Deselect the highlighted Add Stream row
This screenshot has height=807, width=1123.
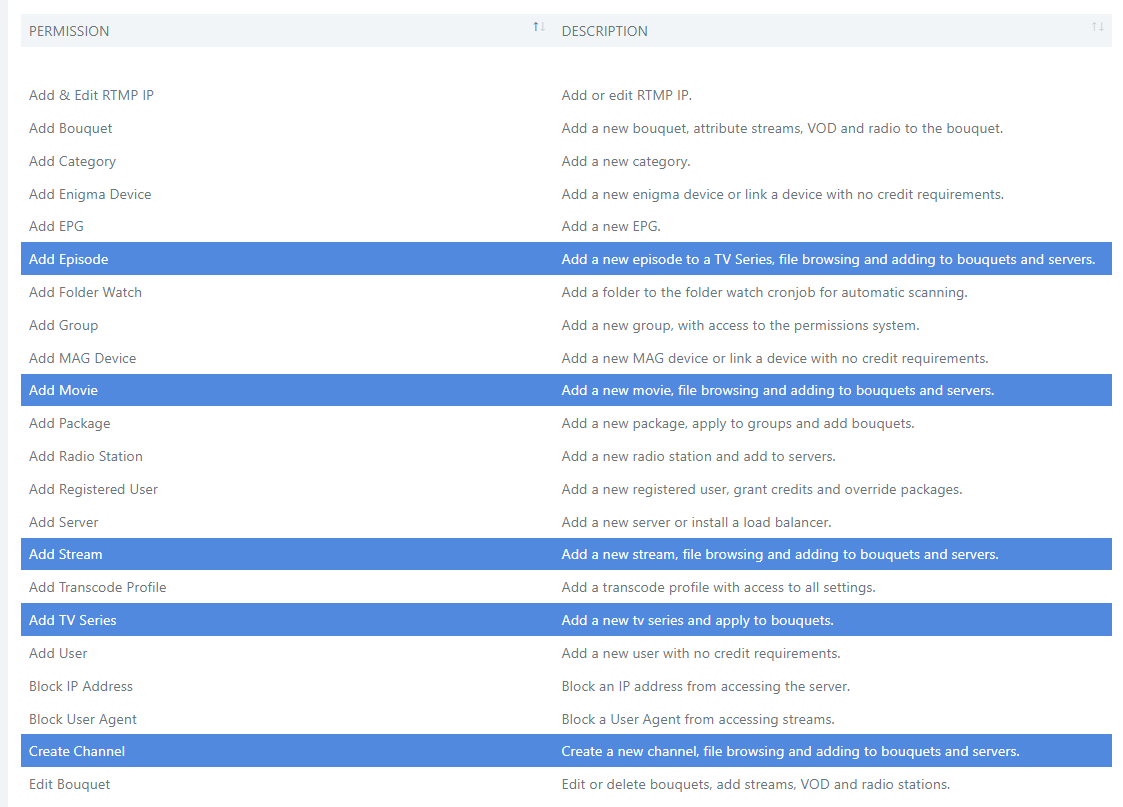point(567,554)
